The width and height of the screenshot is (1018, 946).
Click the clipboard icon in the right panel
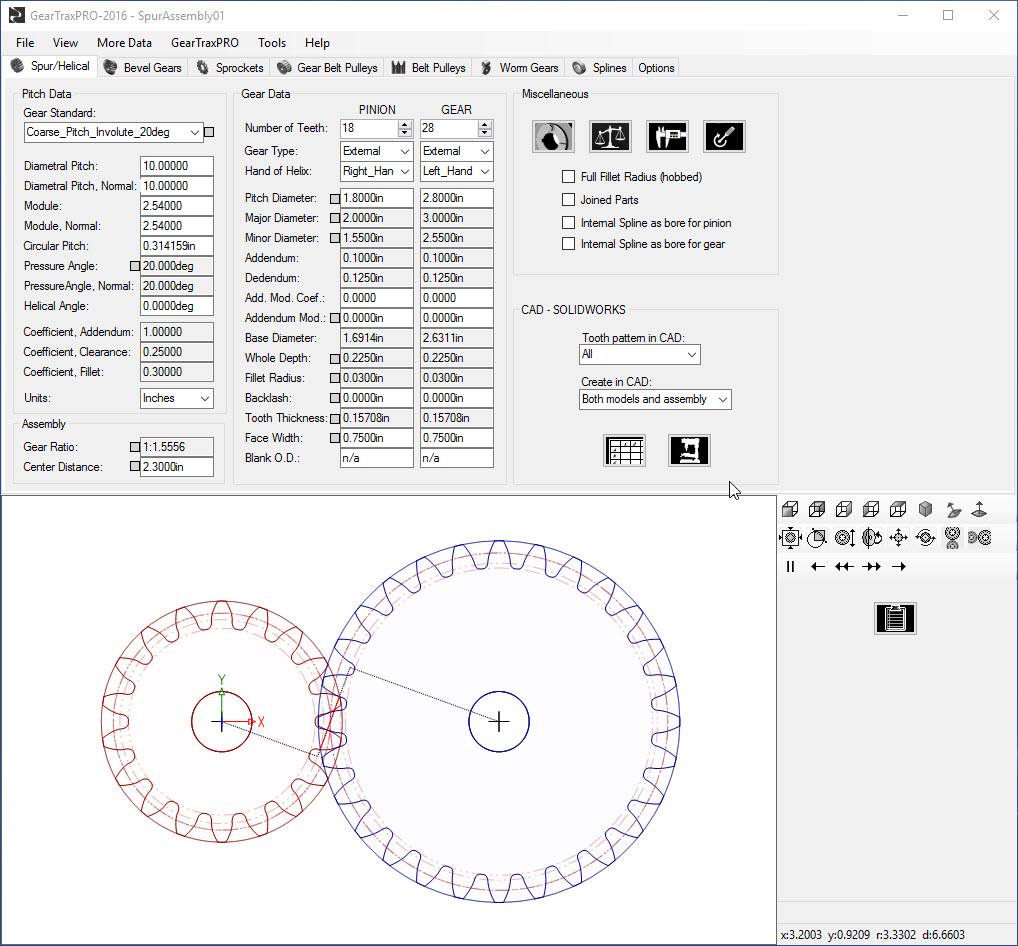tap(895, 618)
